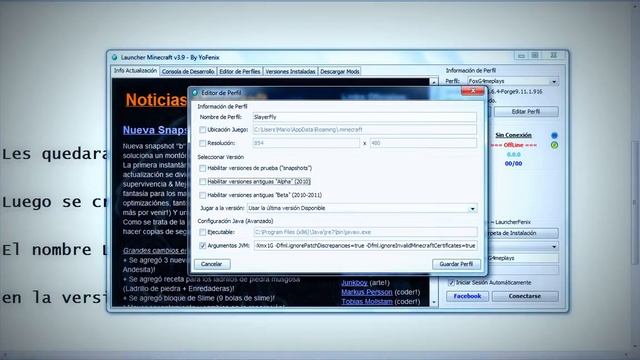Viewport: 640px width, 360px height.
Task: Toggle Iniciar Sesión Automáticamente checkbox
Action: (451, 282)
